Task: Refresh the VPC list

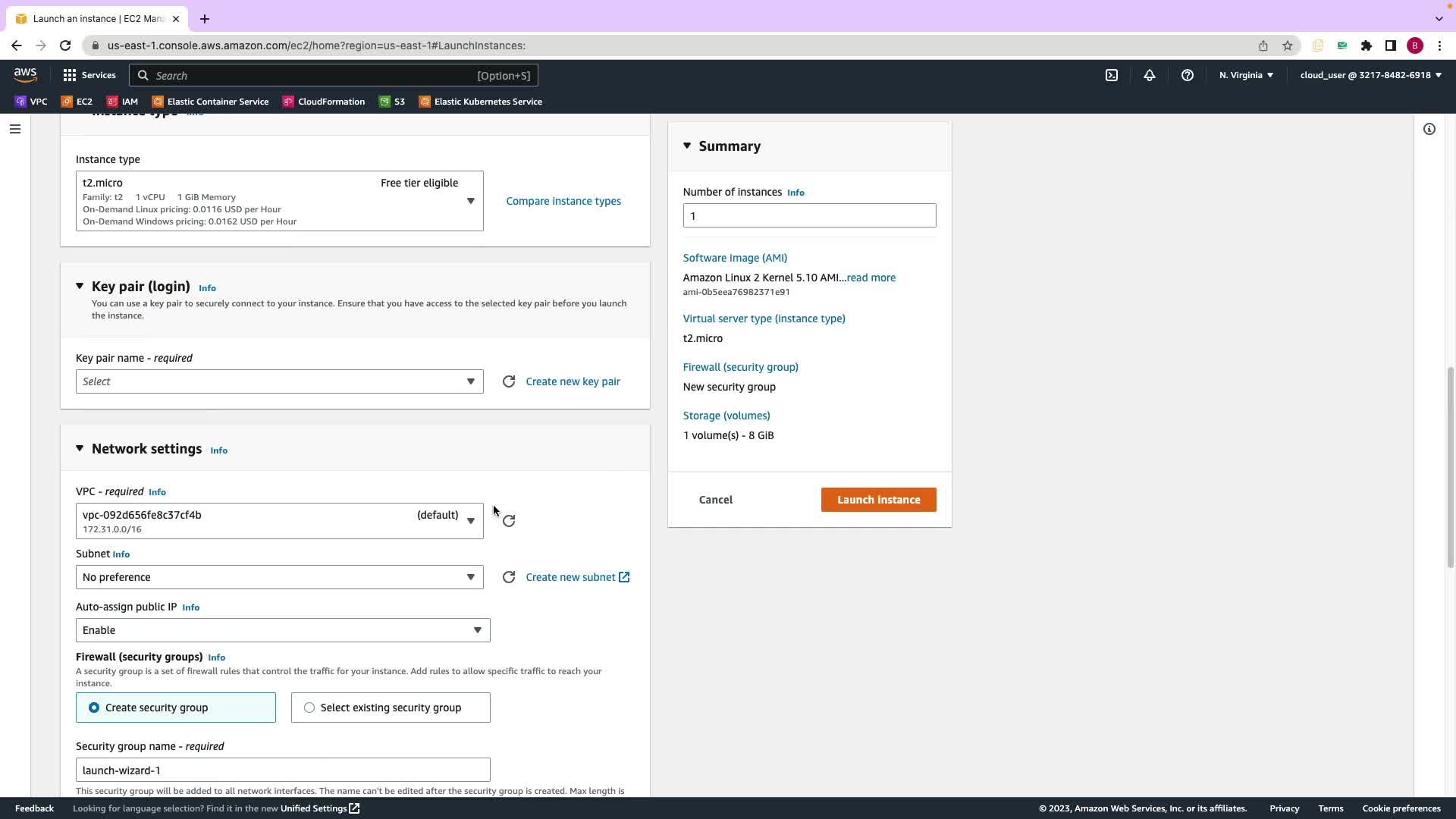Action: [509, 521]
